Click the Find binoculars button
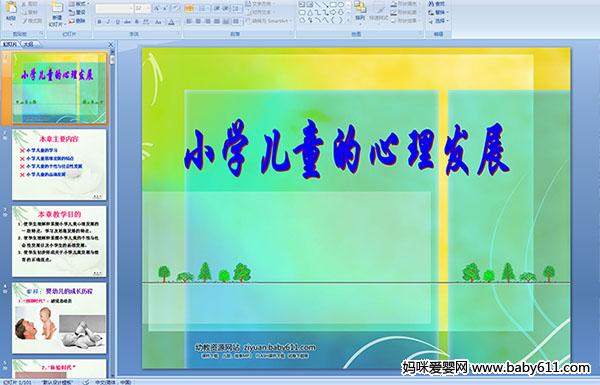The width and height of the screenshot is (600, 385). point(437,4)
